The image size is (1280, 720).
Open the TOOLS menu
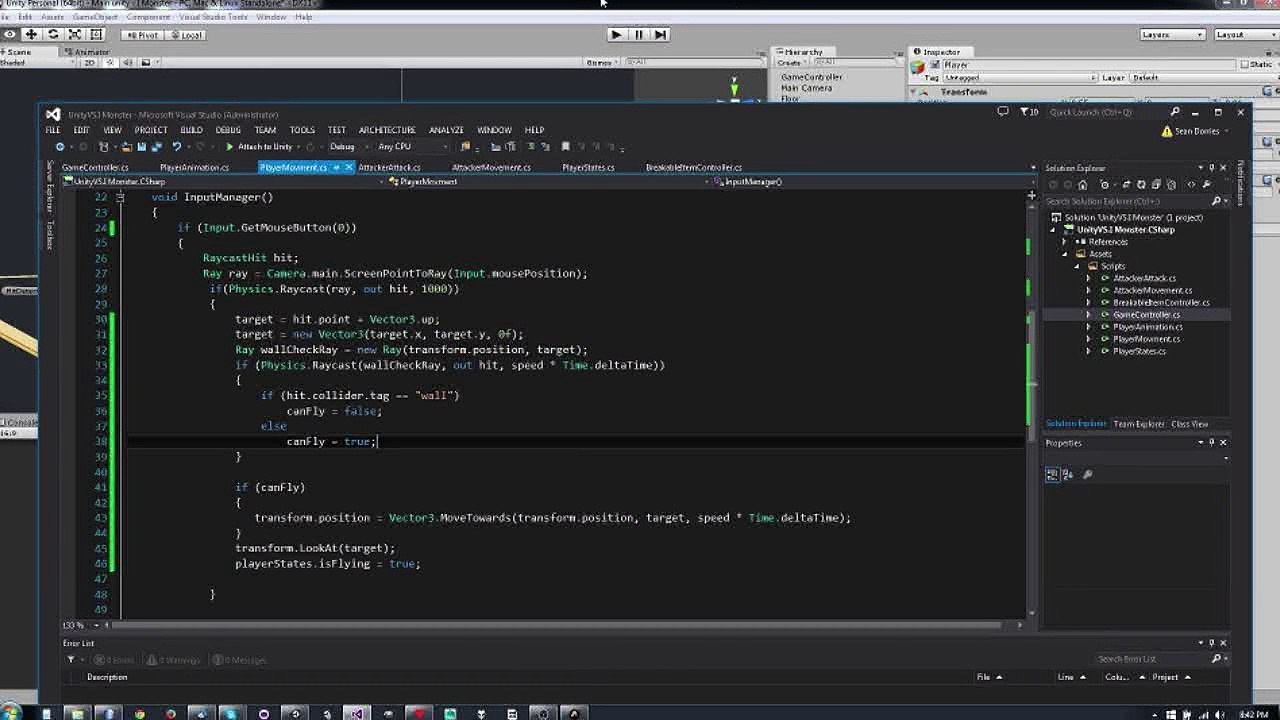pos(302,130)
